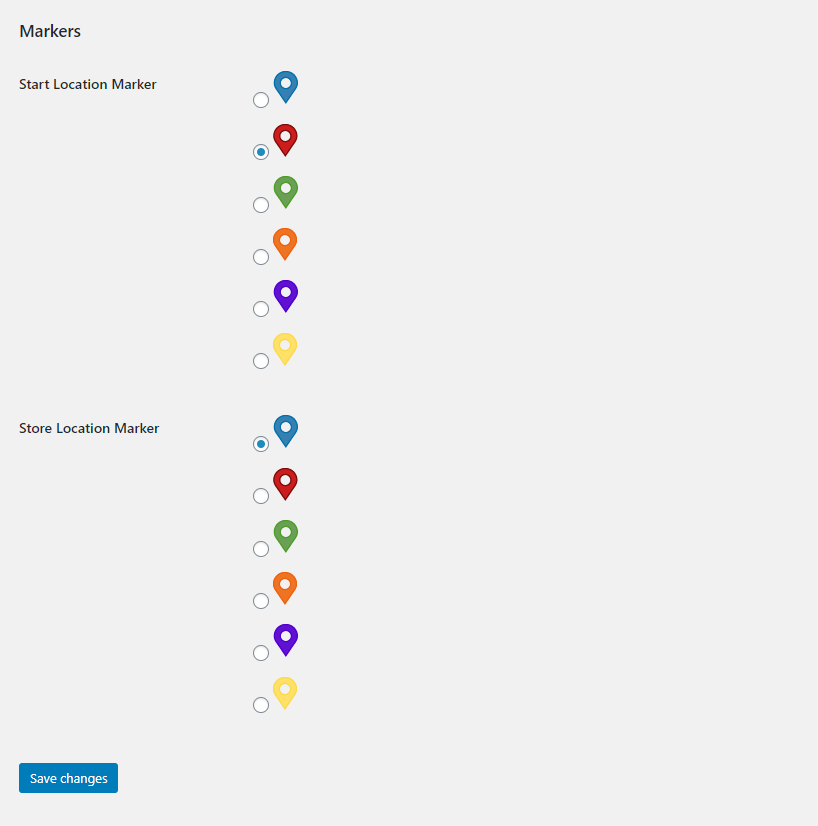Select the purple Store Location marker icon
Image resolution: width=818 pixels, height=826 pixels.
click(x=285, y=640)
